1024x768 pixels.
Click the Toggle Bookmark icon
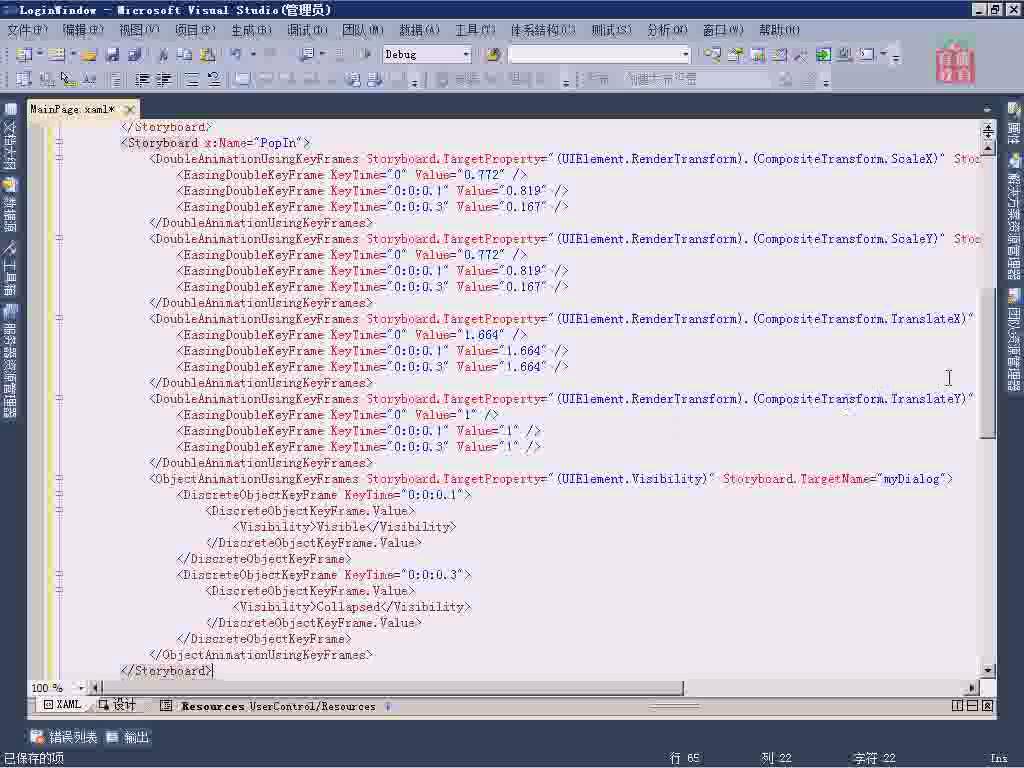pos(242,80)
